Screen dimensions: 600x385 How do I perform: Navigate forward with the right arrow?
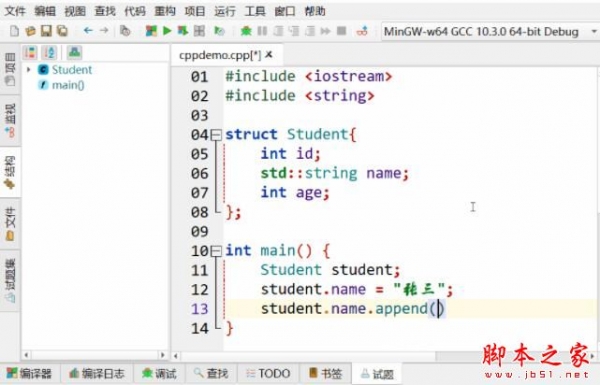104,30
